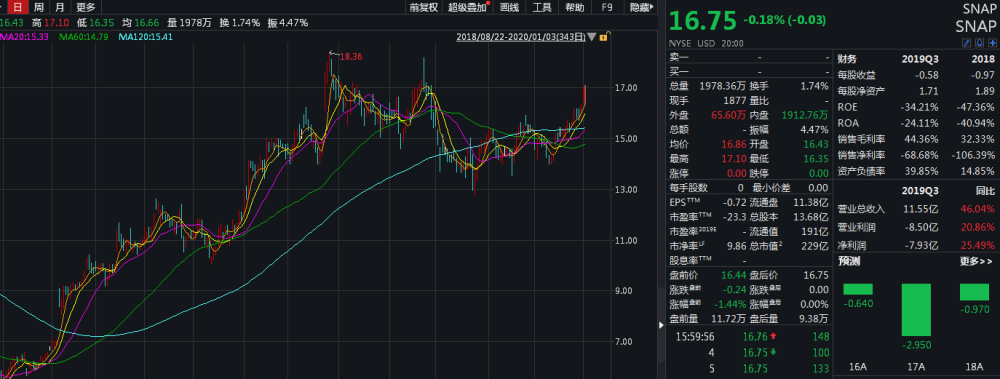This screenshot has height=379, width=1000.
Task: Toggle the yellow date range lock icon
Action: (x=603, y=37)
